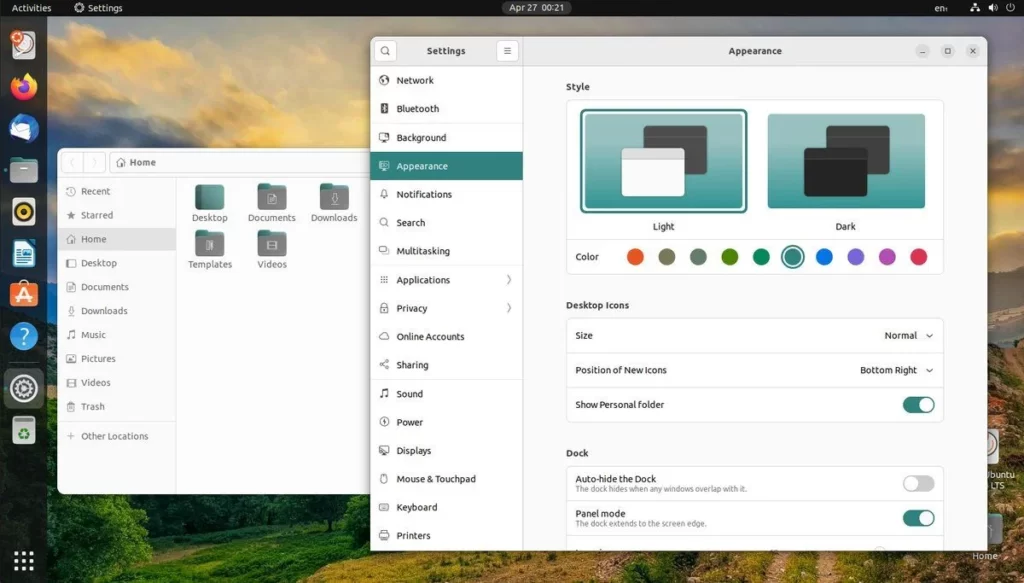Turn off Panel mode switch
This screenshot has height=583, width=1024.
(918, 518)
